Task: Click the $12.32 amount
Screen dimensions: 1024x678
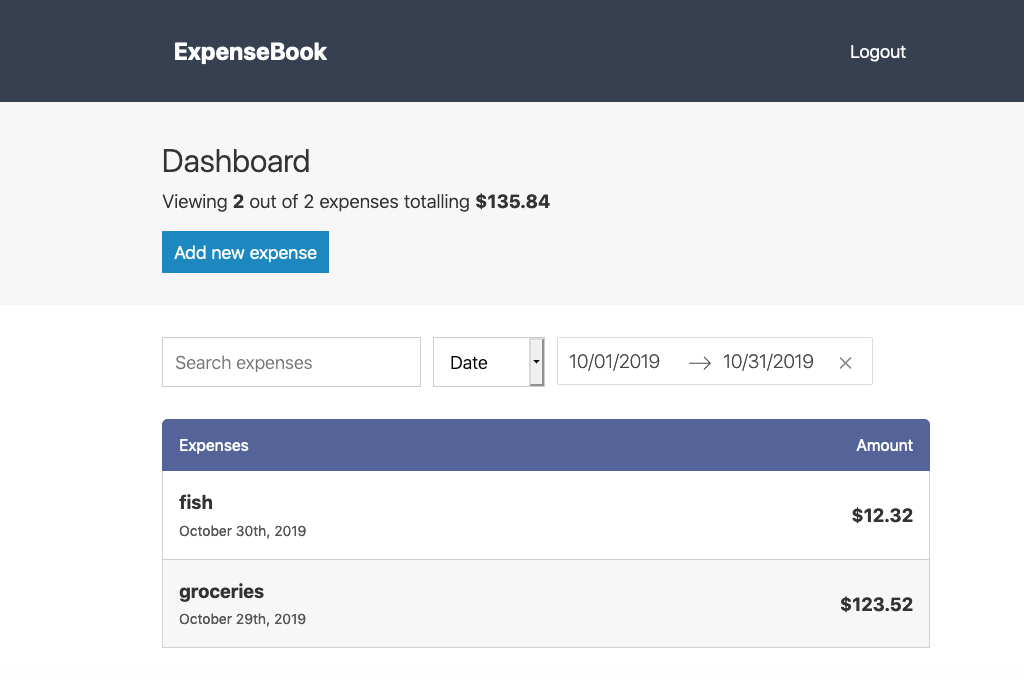Action: coord(882,516)
